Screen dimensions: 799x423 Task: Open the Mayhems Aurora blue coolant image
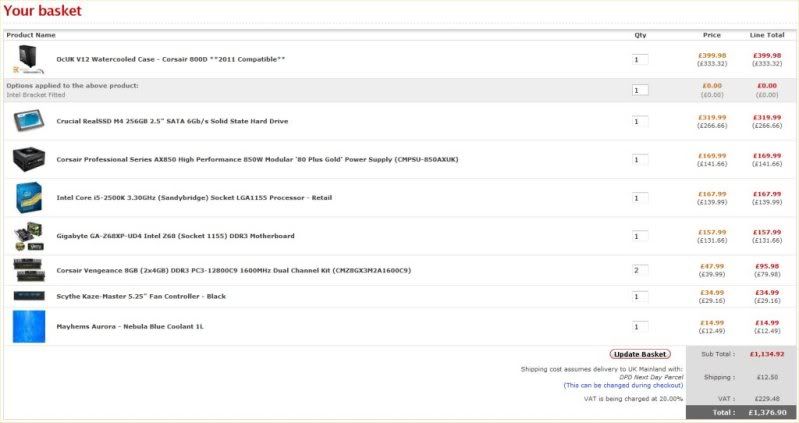coord(29,326)
